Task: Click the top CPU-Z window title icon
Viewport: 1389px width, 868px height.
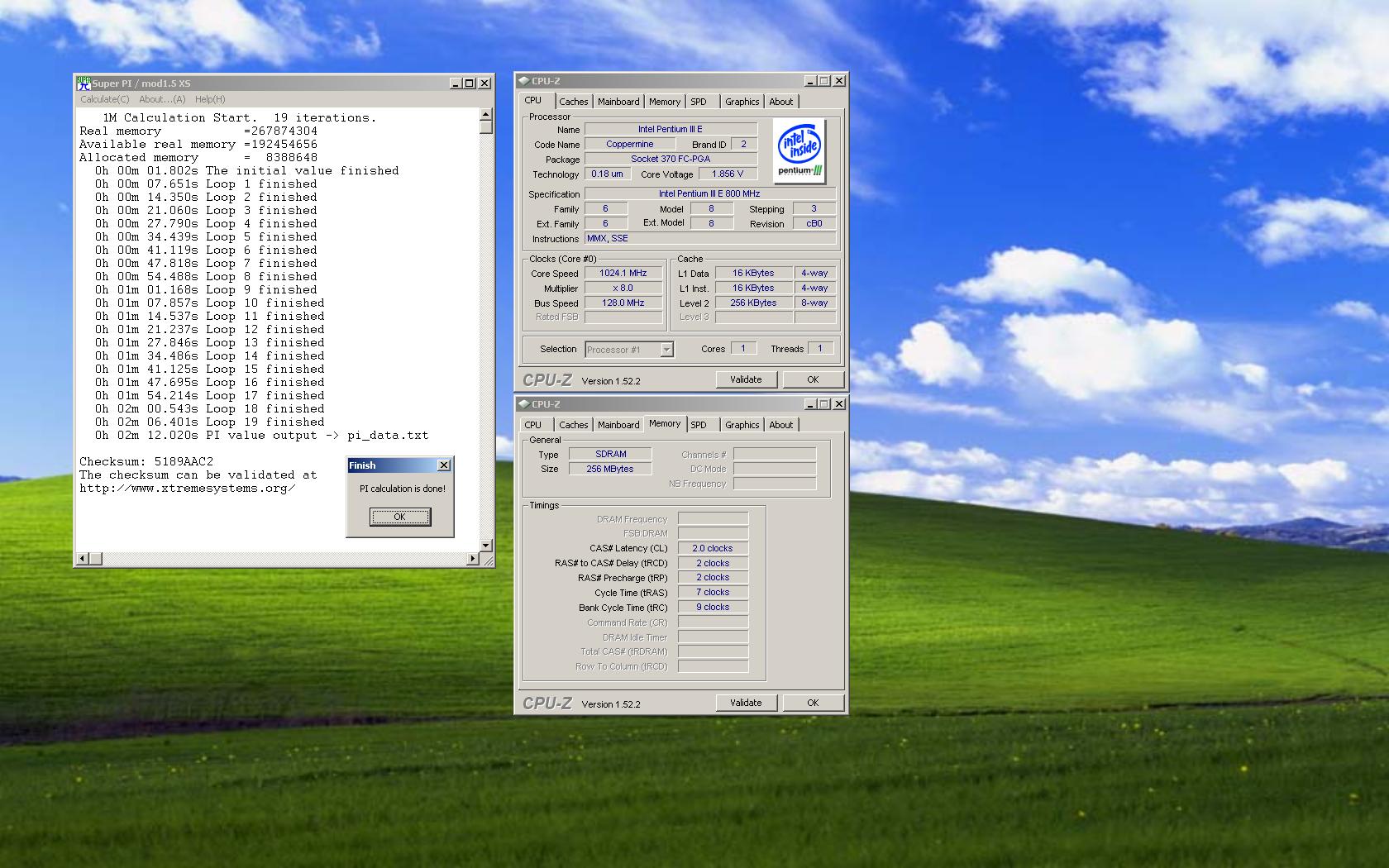Action: click(x=524, y=81)
